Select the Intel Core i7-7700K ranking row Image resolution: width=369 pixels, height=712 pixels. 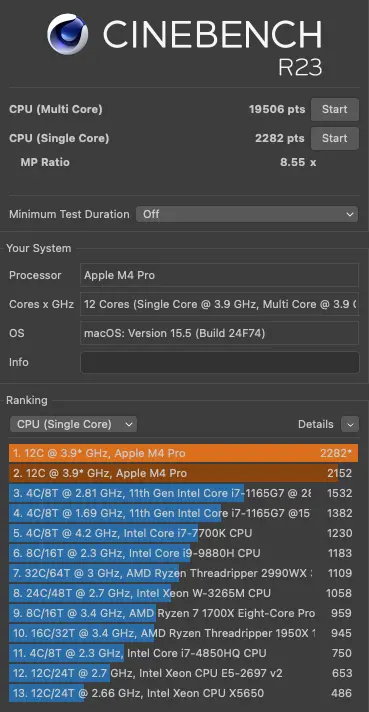pyautogui.click(x=183, y=533)
